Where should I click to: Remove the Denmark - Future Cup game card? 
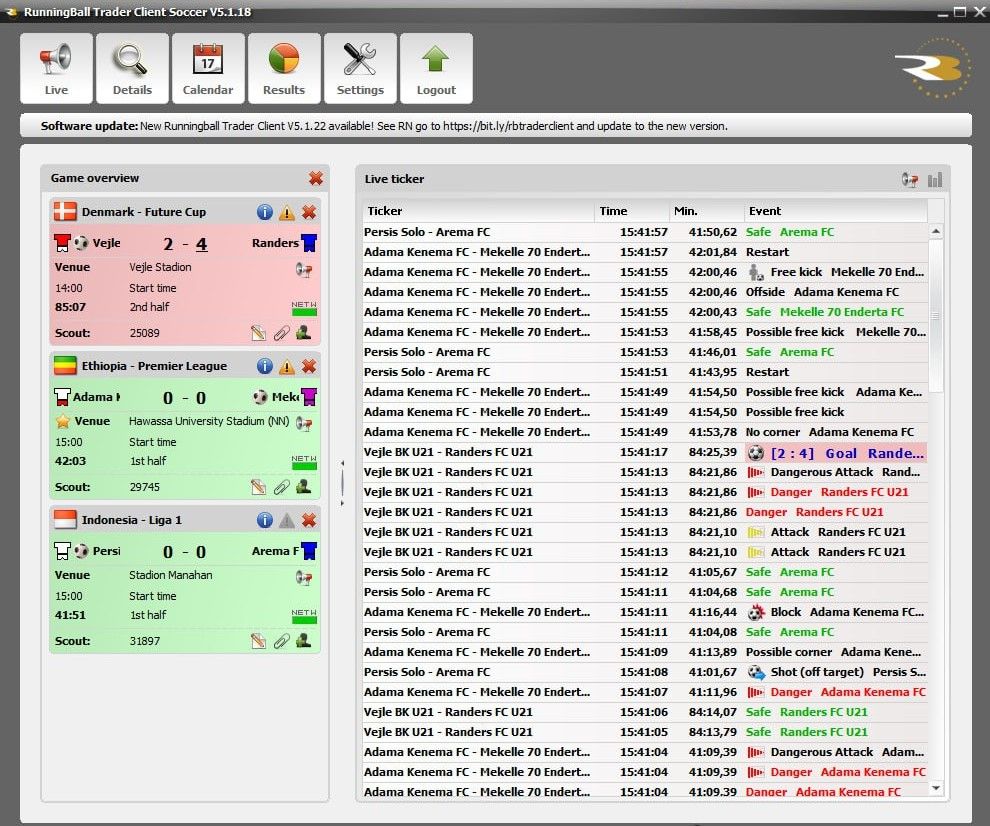(309, 212)
